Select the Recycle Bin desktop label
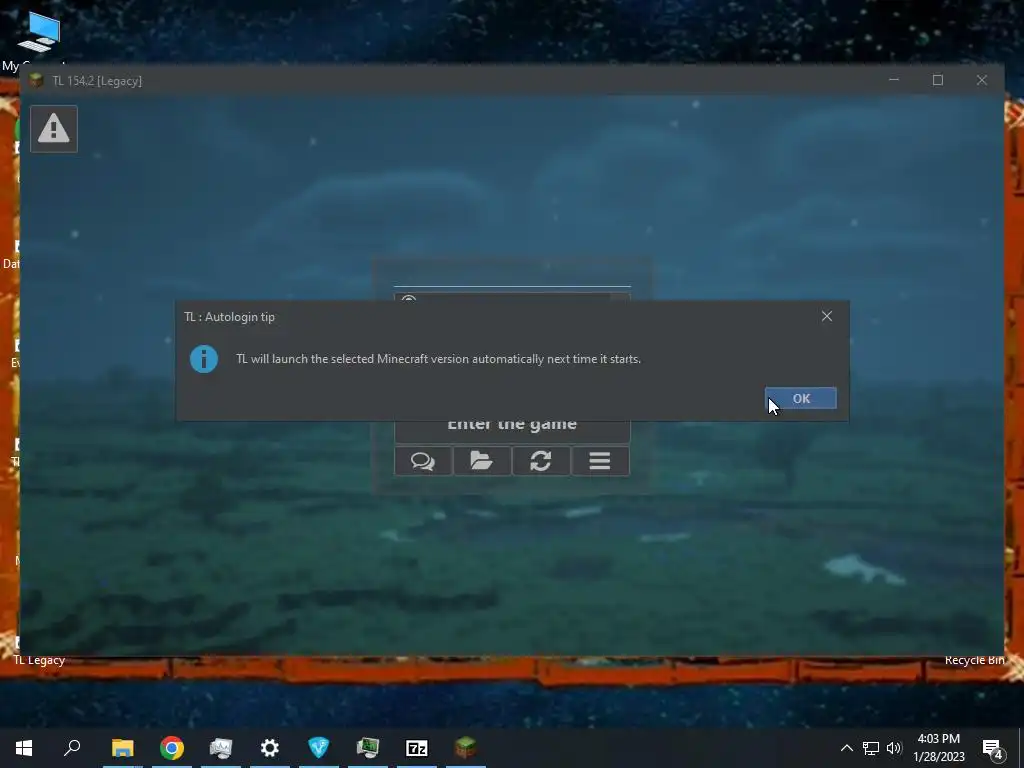Image resolution: width=1024 pixels, height=768 pixels. coord(974,660)
